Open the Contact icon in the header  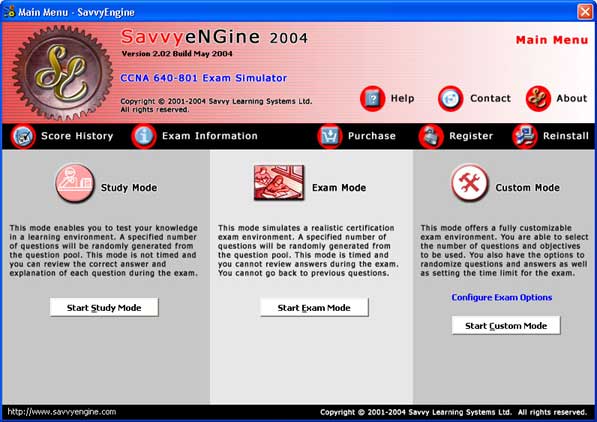click(450, 99)
